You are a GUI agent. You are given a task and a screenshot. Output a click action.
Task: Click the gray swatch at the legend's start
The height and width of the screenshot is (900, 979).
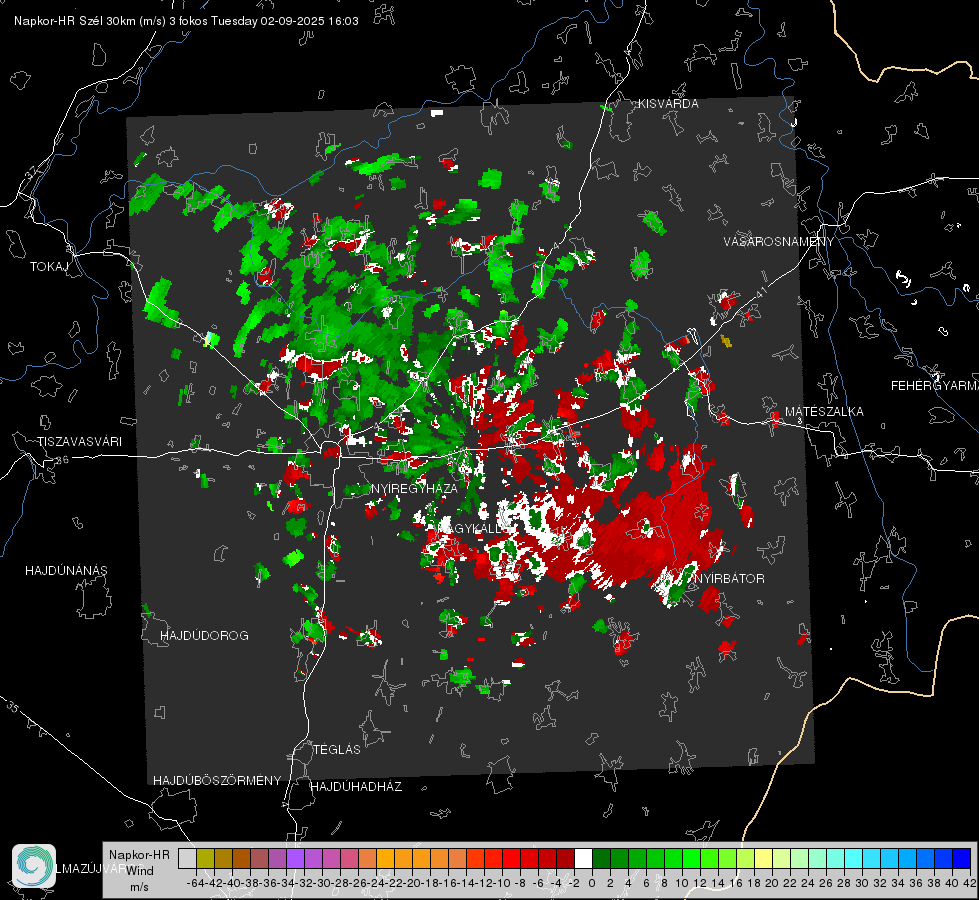tap(187, 858)
